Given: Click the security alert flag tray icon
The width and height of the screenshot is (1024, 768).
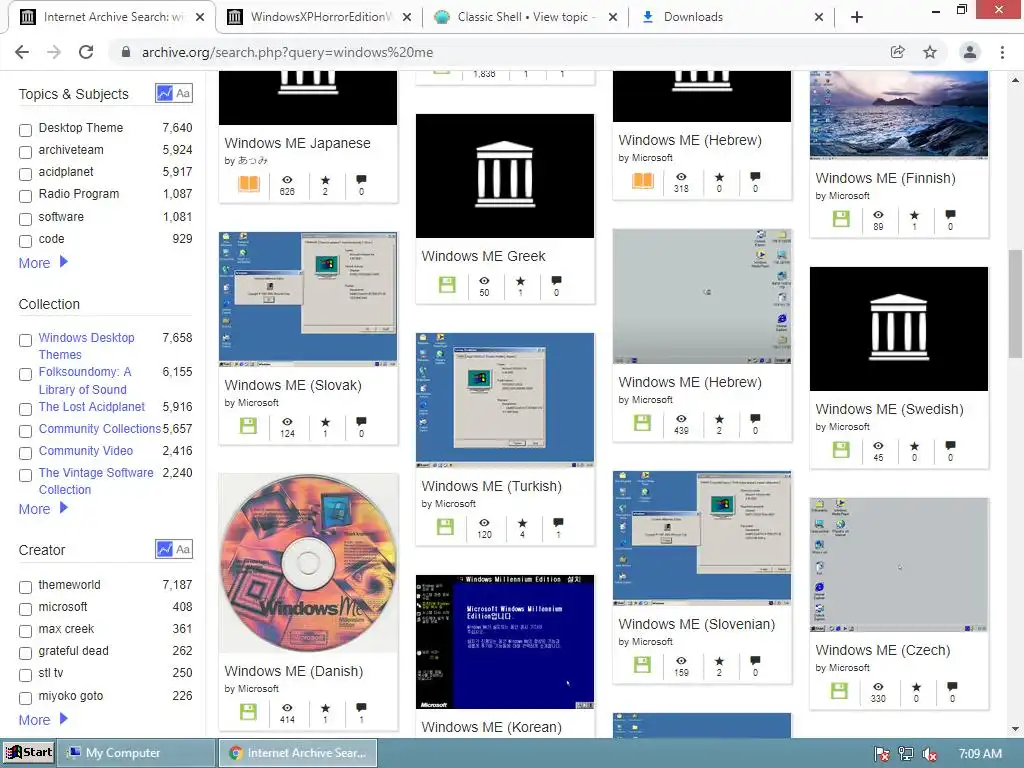Looking at the screenshot, I should [882, 754].
